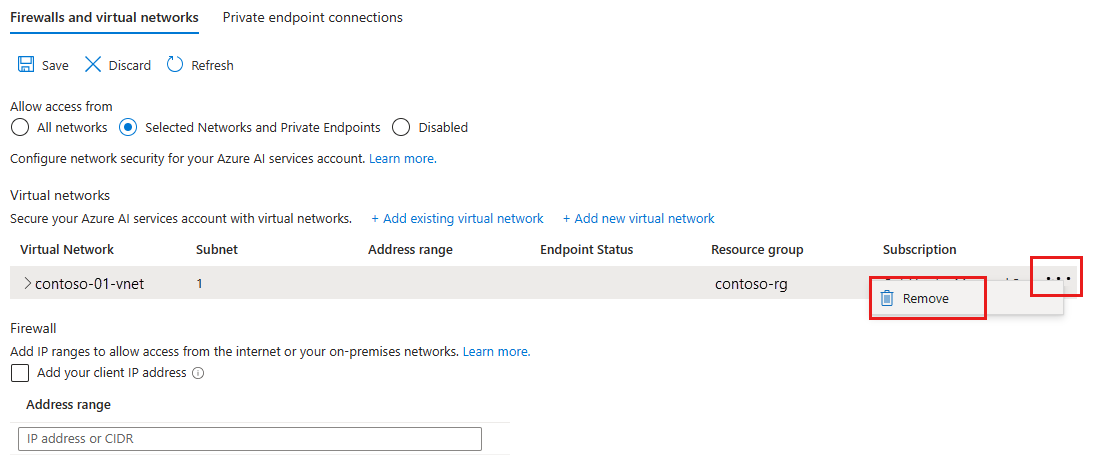The image size is (1097, 472).
Task: Click the trash can Remove icon
Action: [887, 299]
